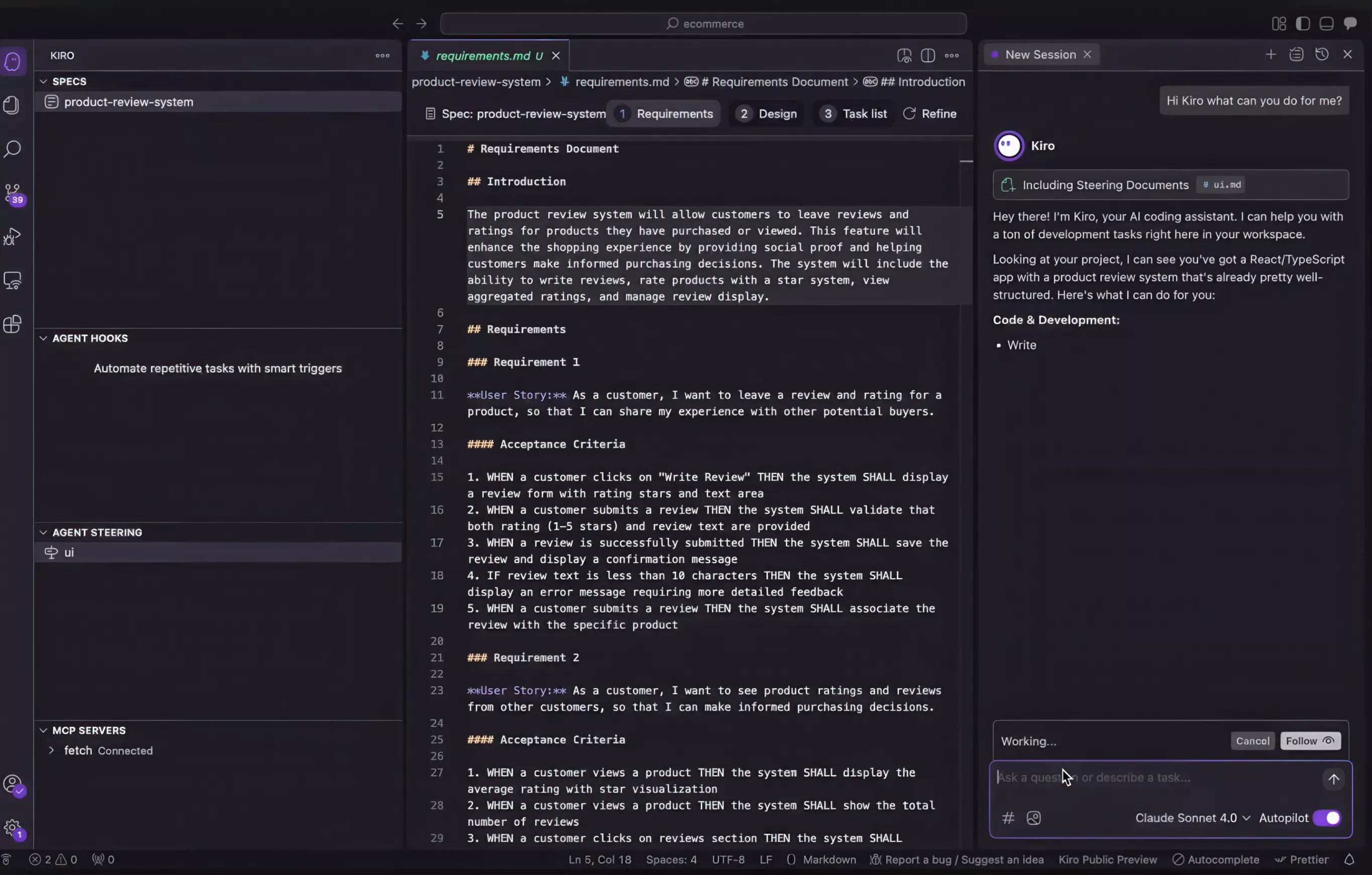Switch to the Design spec tab
The image size is (1372, 875).
pyautogui.click(x=766, y=113)
